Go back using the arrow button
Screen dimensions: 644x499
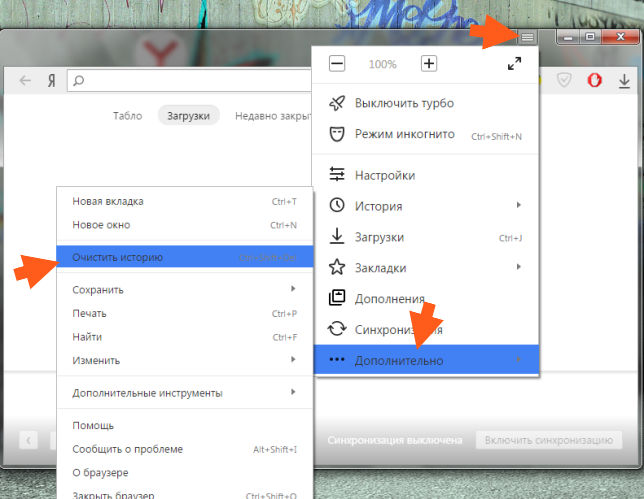tap(25, 81)
